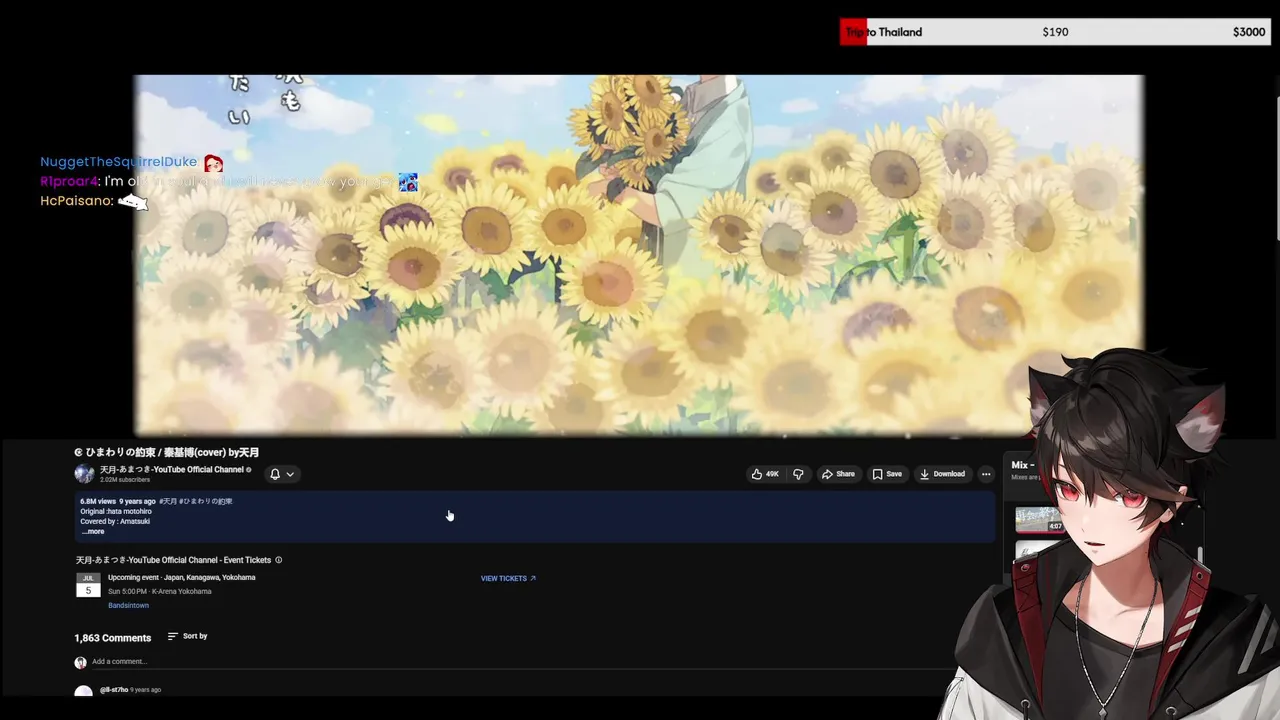Open the Sort by comments menu
The width and height of the screenshot is (1280, 720).
pyautogui.click(x=187, y=636)
